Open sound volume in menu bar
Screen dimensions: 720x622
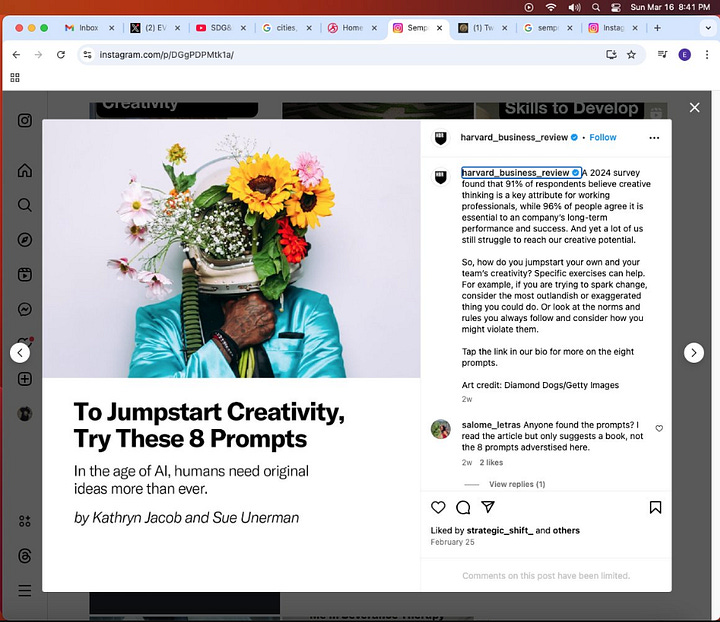coord(574,7)
